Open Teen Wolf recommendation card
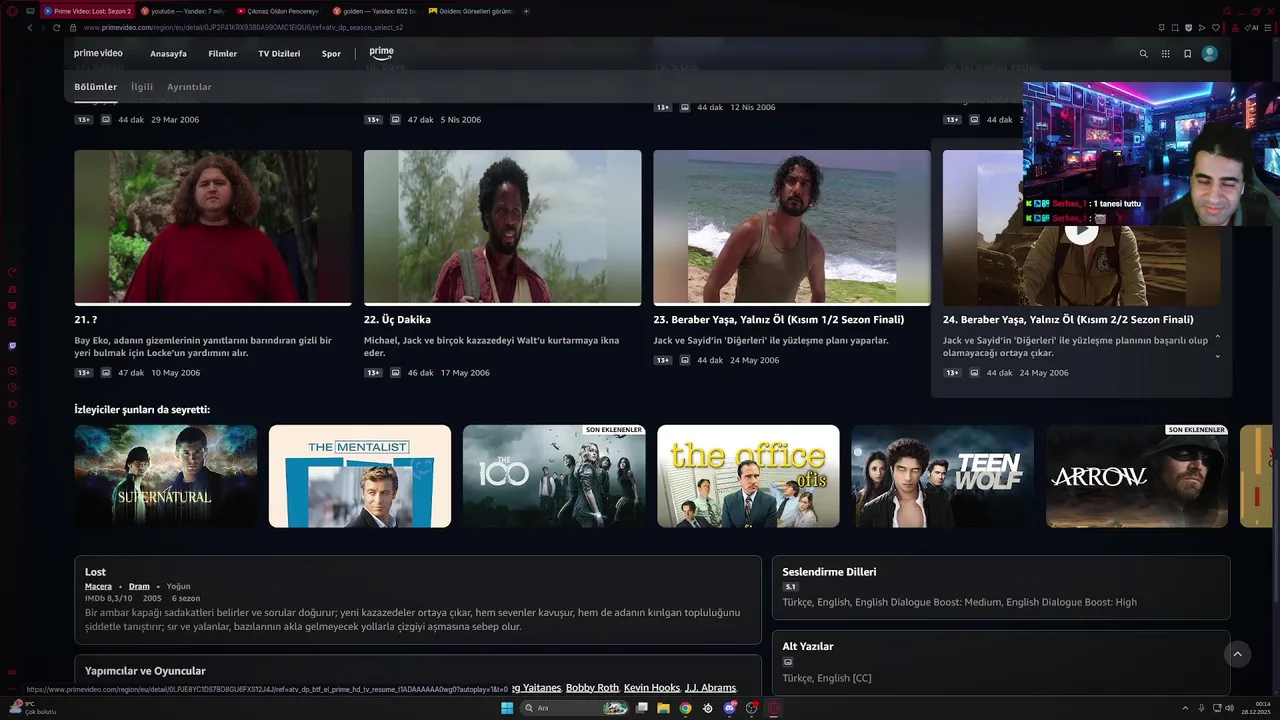The image size is (1280, 720). [x=942, y=476]
